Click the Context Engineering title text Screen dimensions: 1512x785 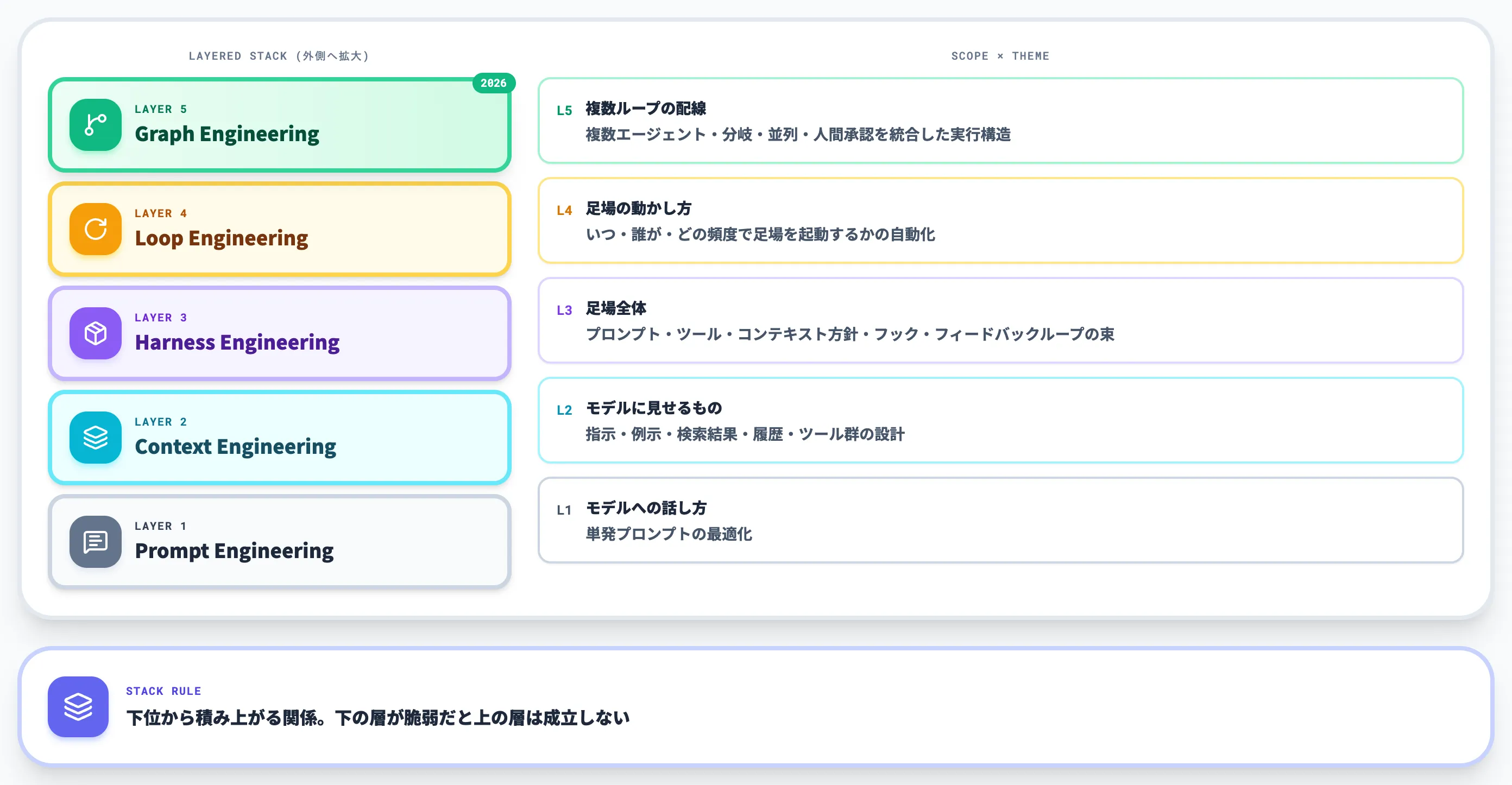point(235,446)
